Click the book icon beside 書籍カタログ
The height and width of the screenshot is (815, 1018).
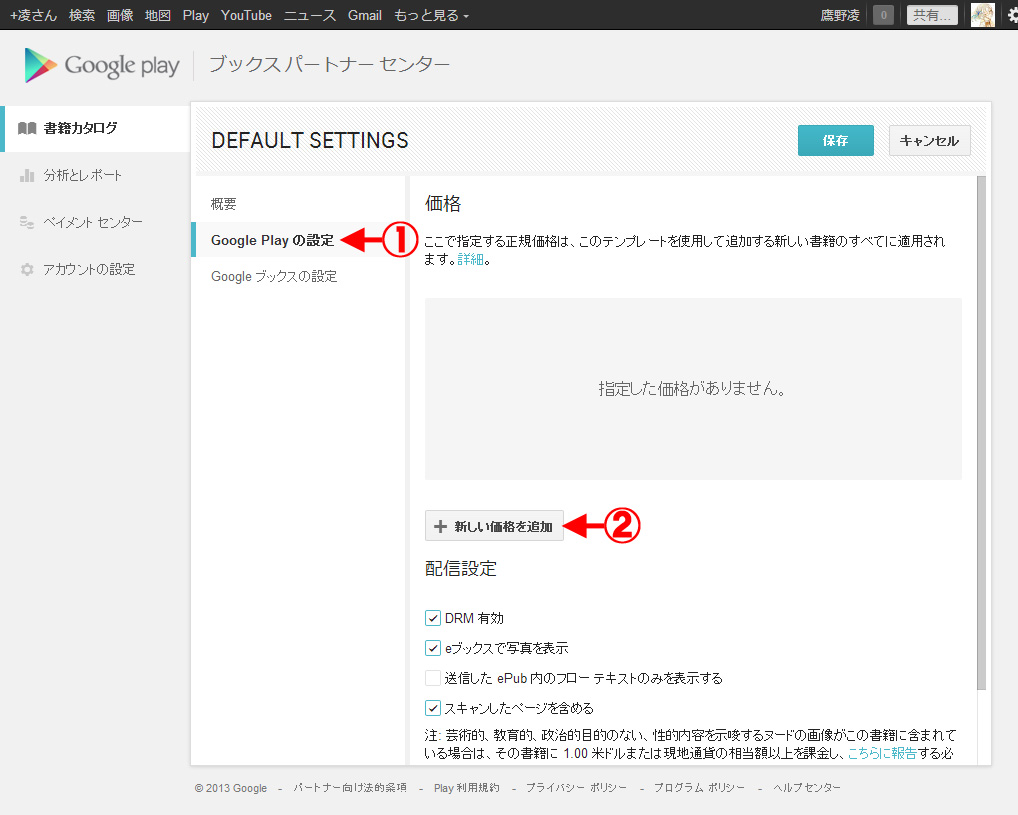27,128
